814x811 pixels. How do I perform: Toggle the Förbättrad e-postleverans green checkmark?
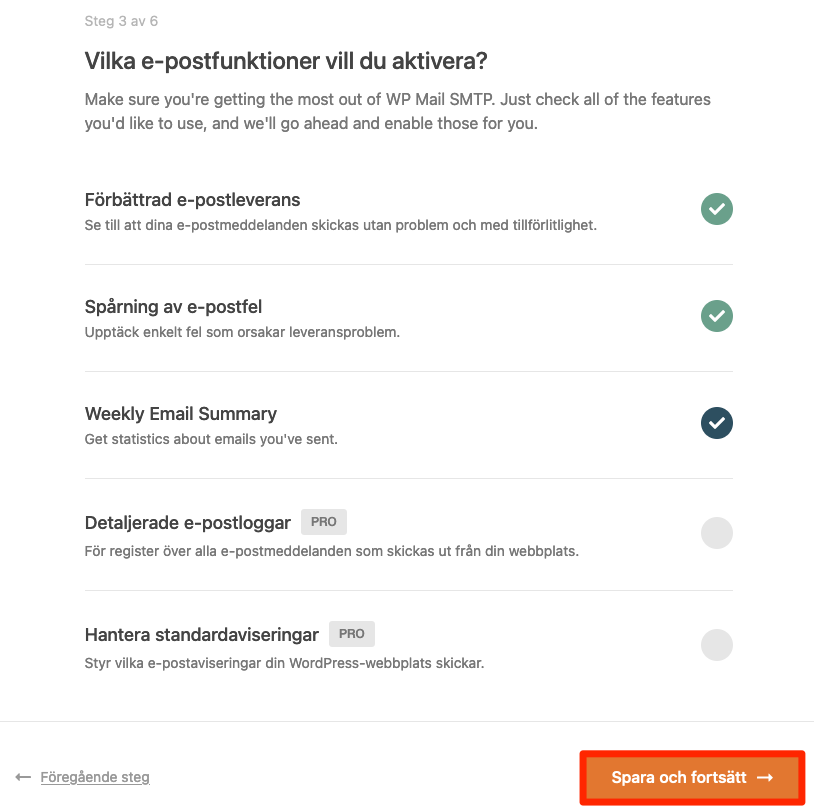(x=716, y=209)
